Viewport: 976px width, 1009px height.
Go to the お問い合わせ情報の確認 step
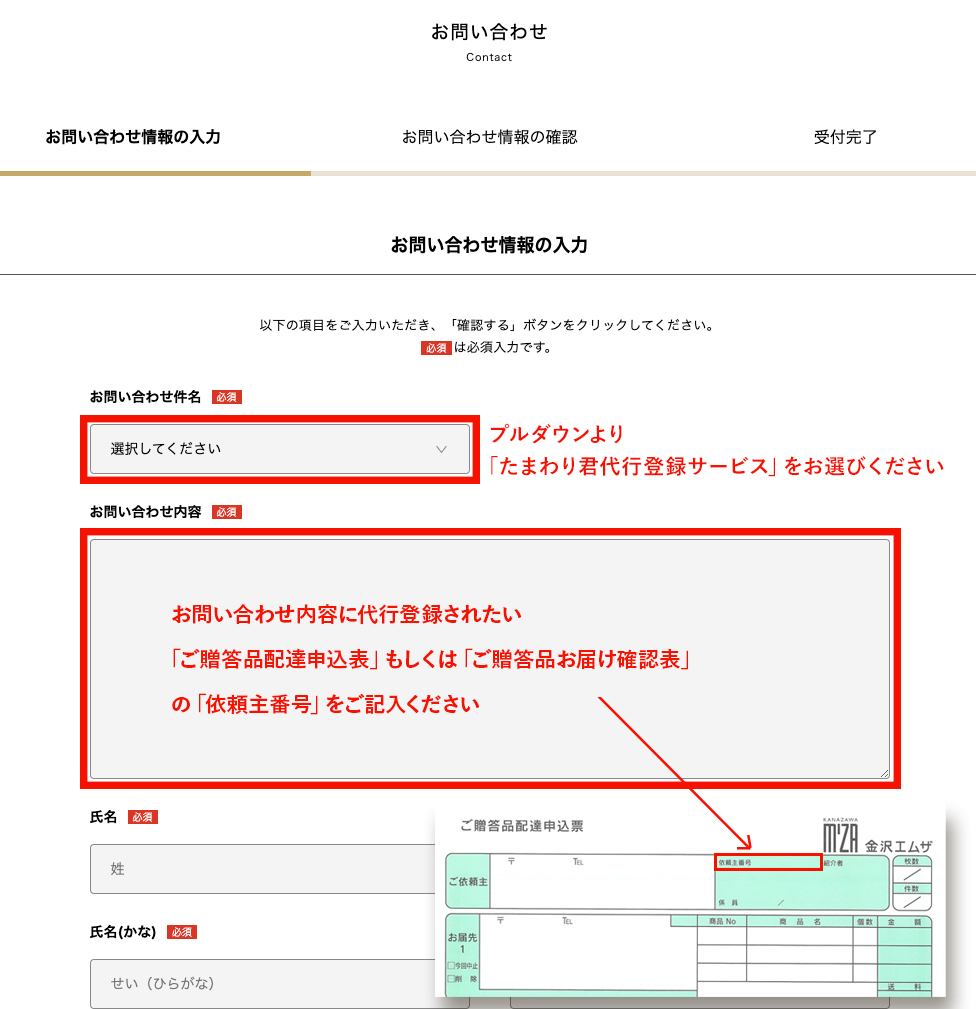click(490, 137)
